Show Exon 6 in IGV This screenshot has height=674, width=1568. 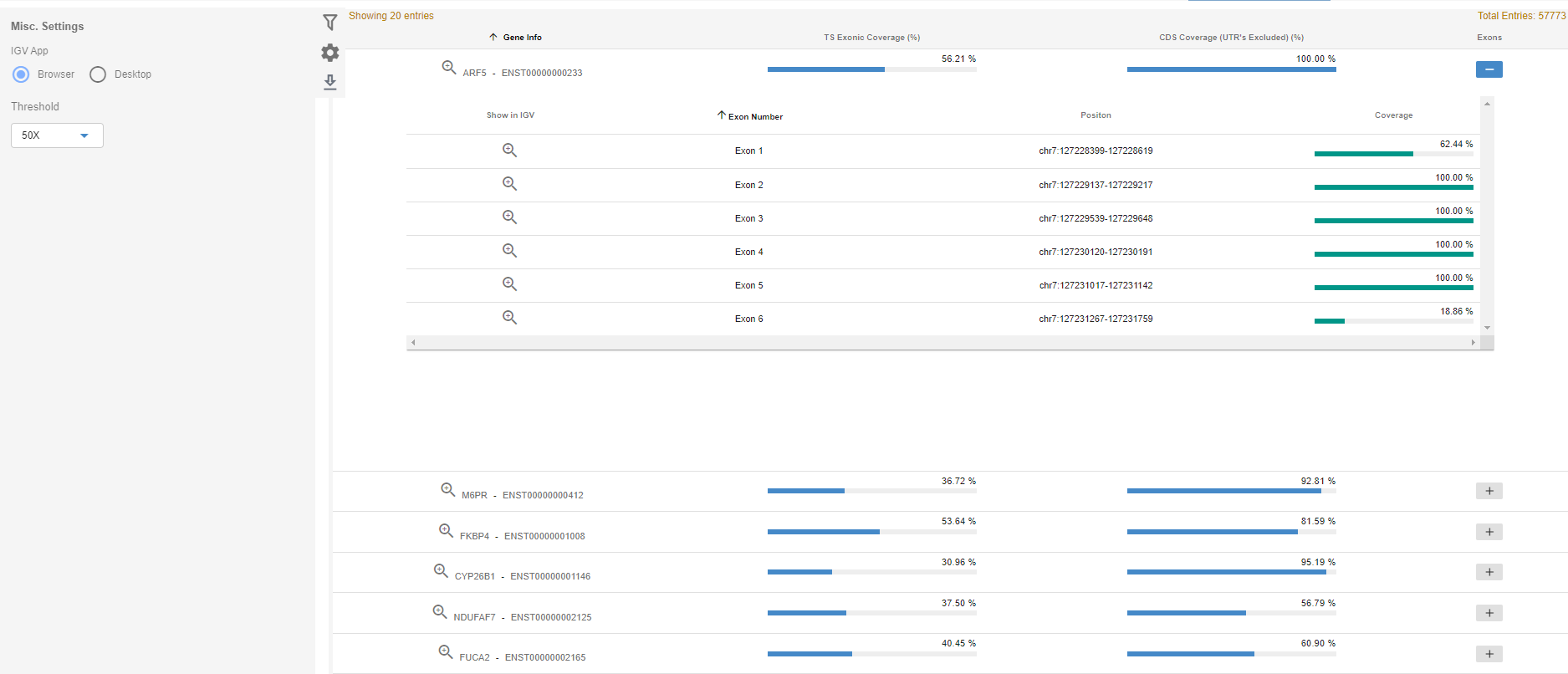pyautogui.click(x=509, y=318)
